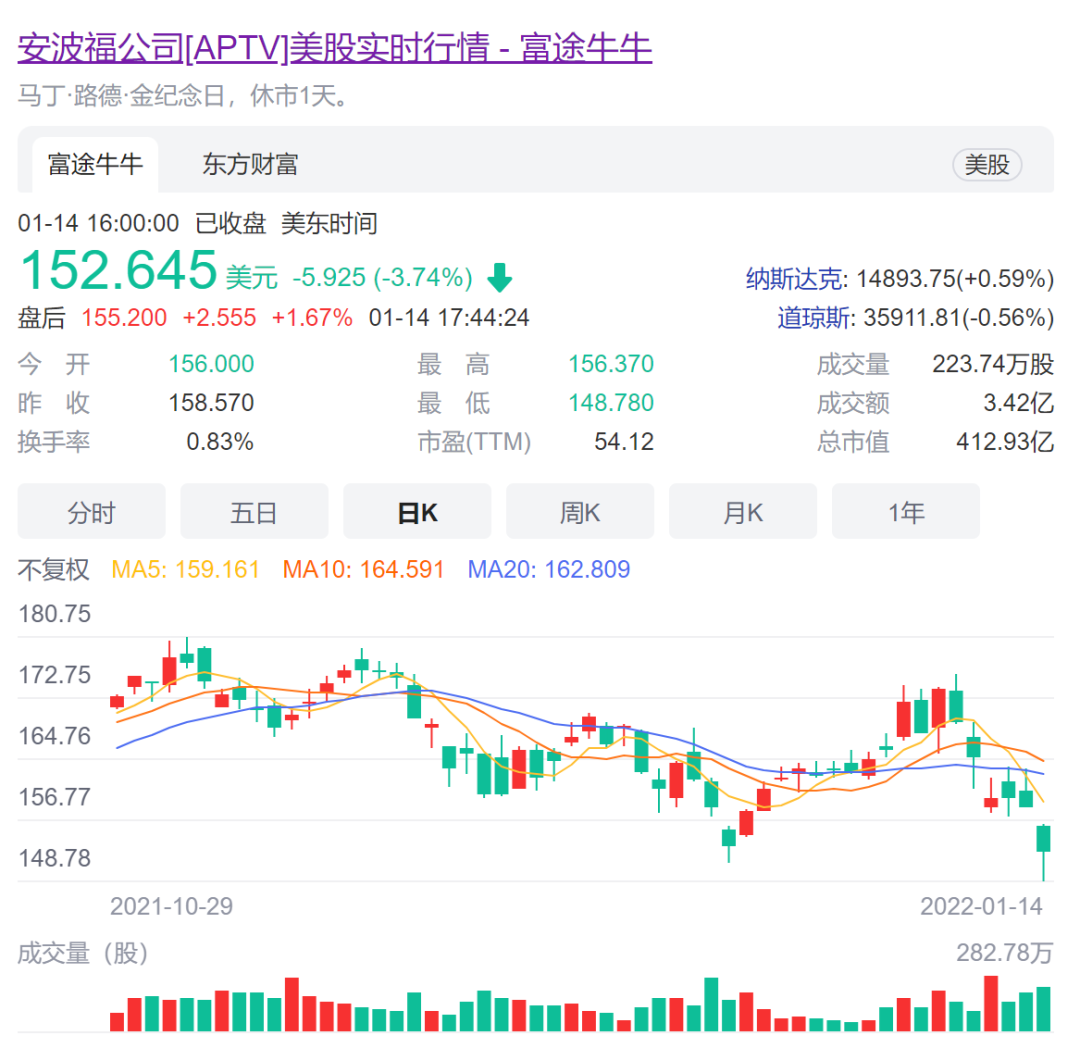Select the 分时 chart view
The image size is (1080, 1048).
click(90, 511)
